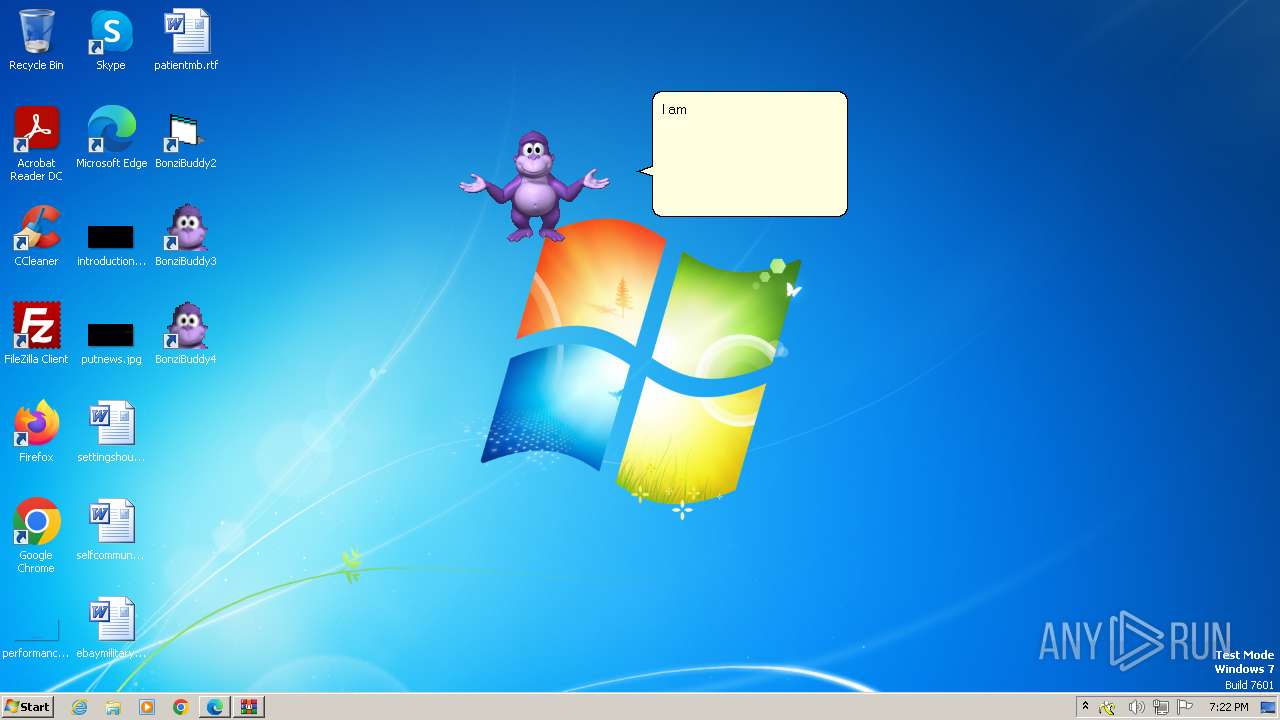
Task: Select the patientmb.rtf document icon
Action: click(x=186, y=40)
